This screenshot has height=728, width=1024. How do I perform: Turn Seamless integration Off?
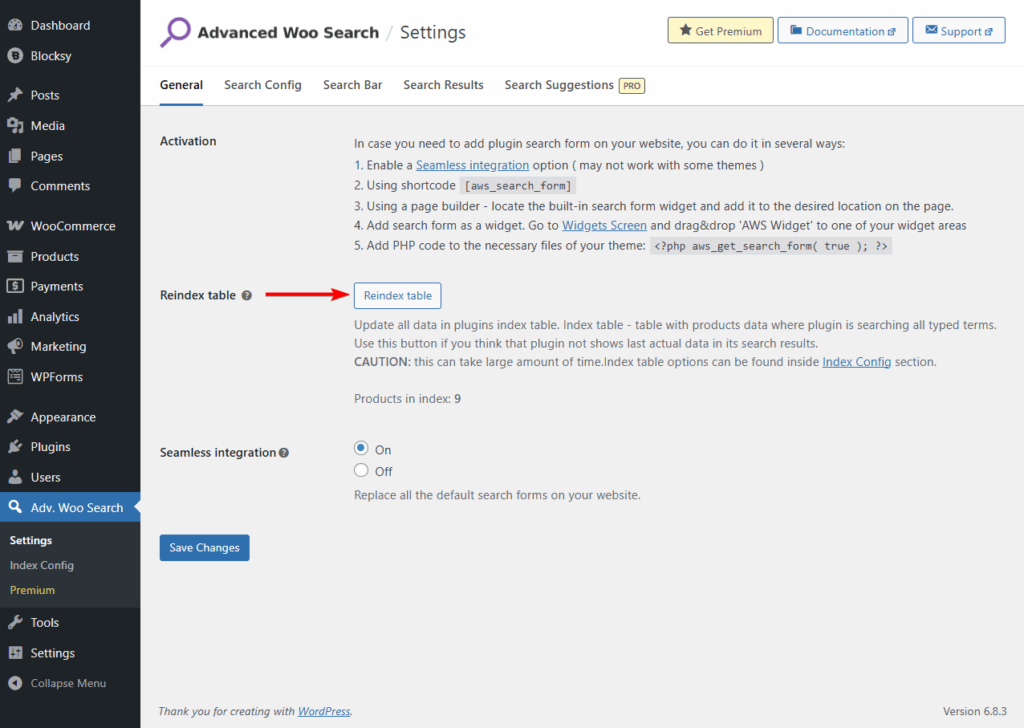[361, 470]
